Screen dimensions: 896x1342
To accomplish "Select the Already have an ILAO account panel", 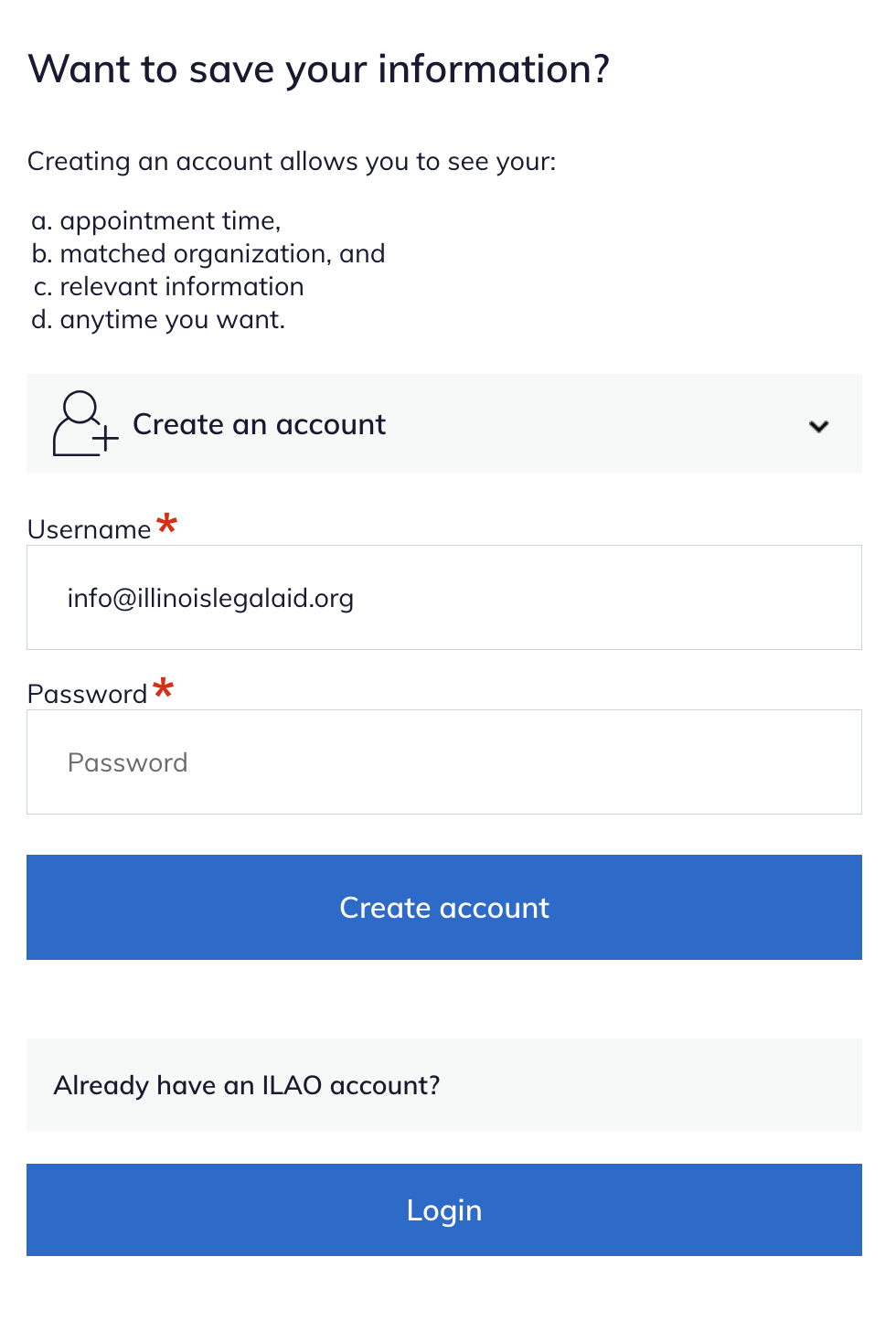I will (444, 1085).
